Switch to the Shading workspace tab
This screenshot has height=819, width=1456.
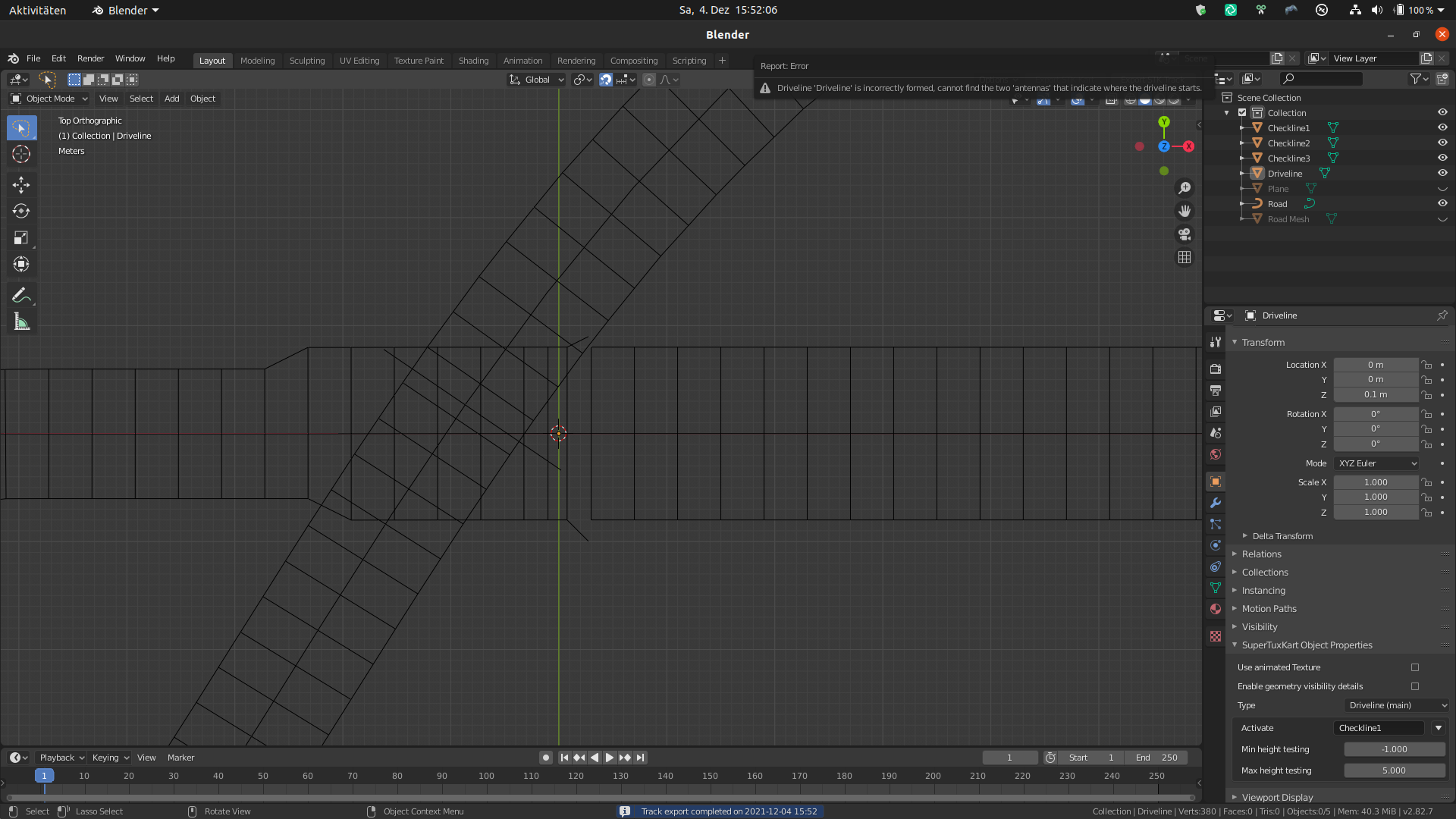point(473,61)
